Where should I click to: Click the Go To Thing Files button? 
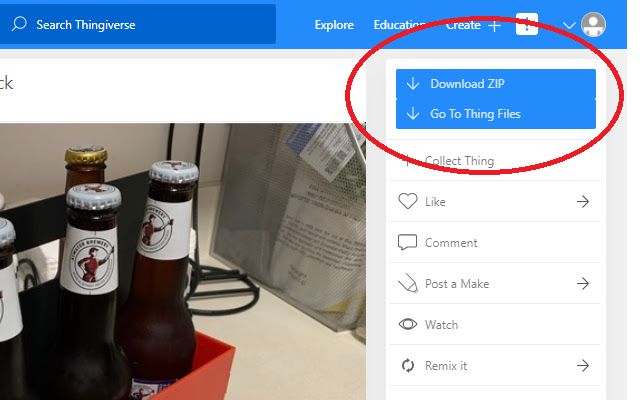495,114
